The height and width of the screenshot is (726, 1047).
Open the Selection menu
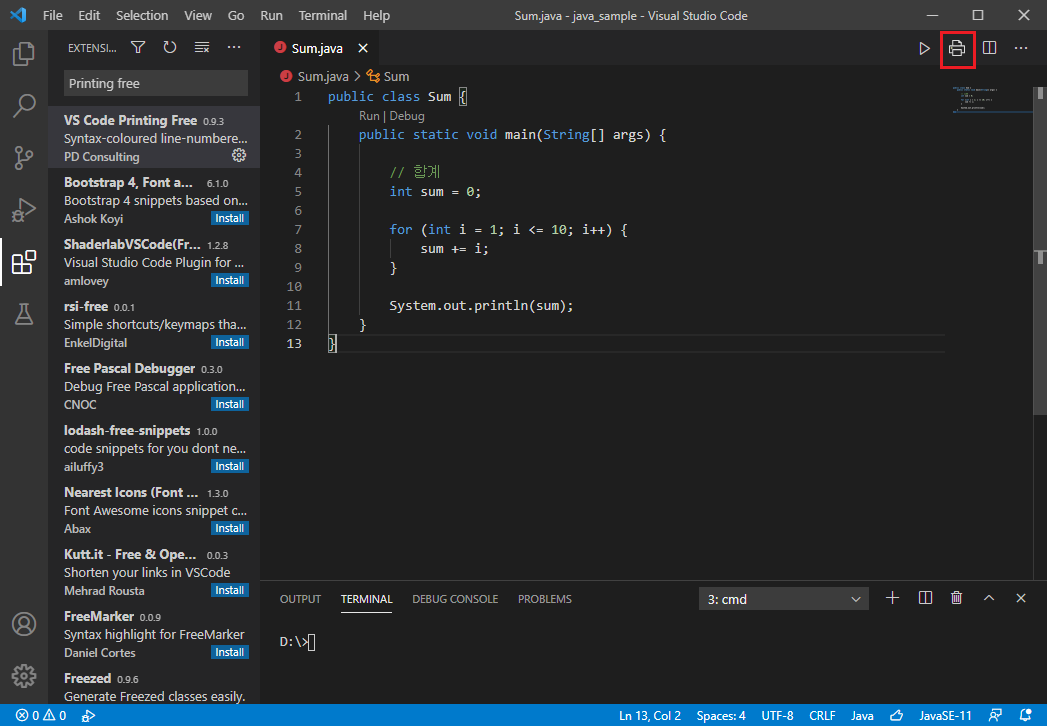tap(142, 15)
